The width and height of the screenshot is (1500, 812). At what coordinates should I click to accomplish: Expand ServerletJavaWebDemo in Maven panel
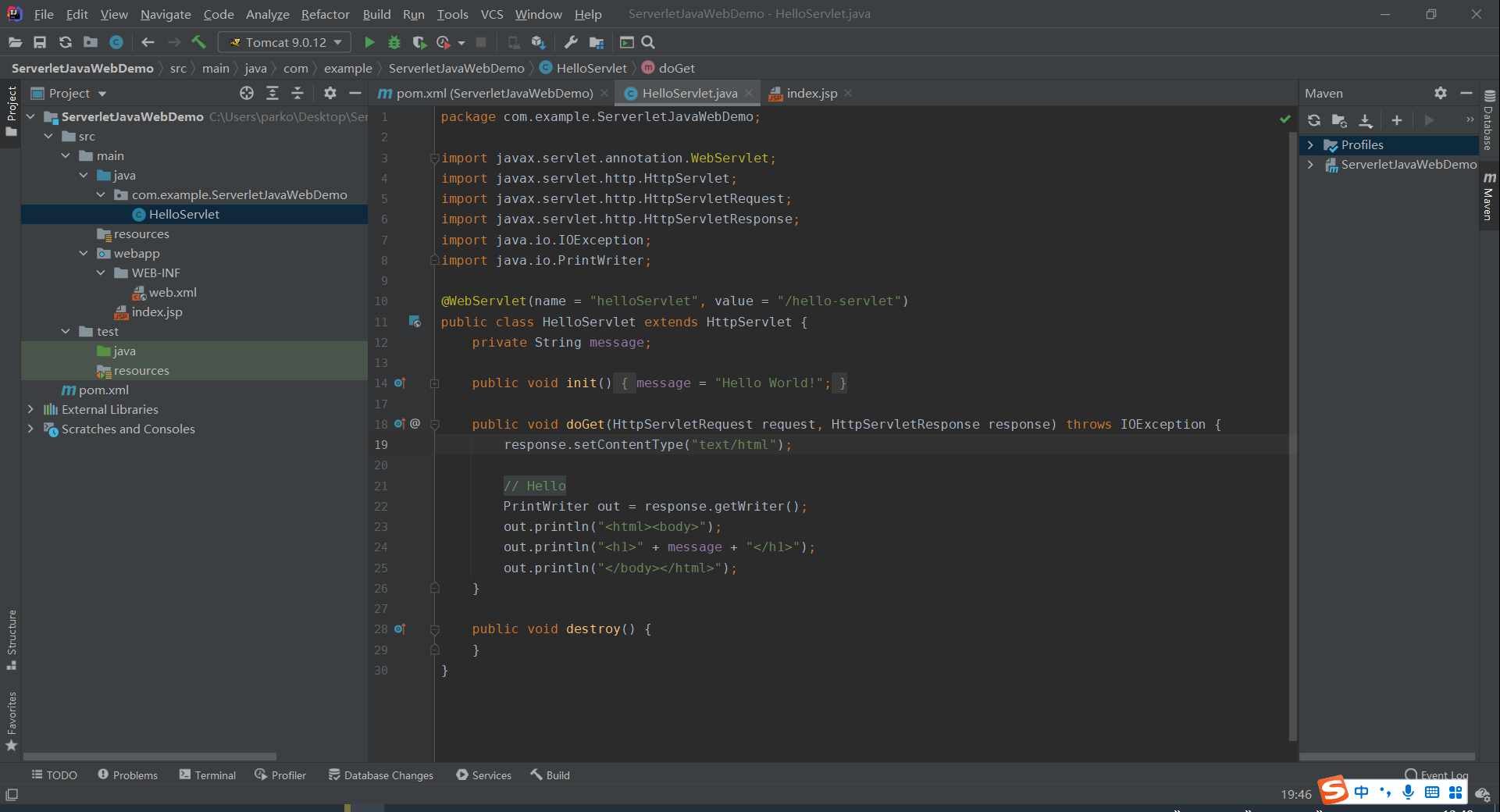pyautogui.click(x=1310, y=164)
